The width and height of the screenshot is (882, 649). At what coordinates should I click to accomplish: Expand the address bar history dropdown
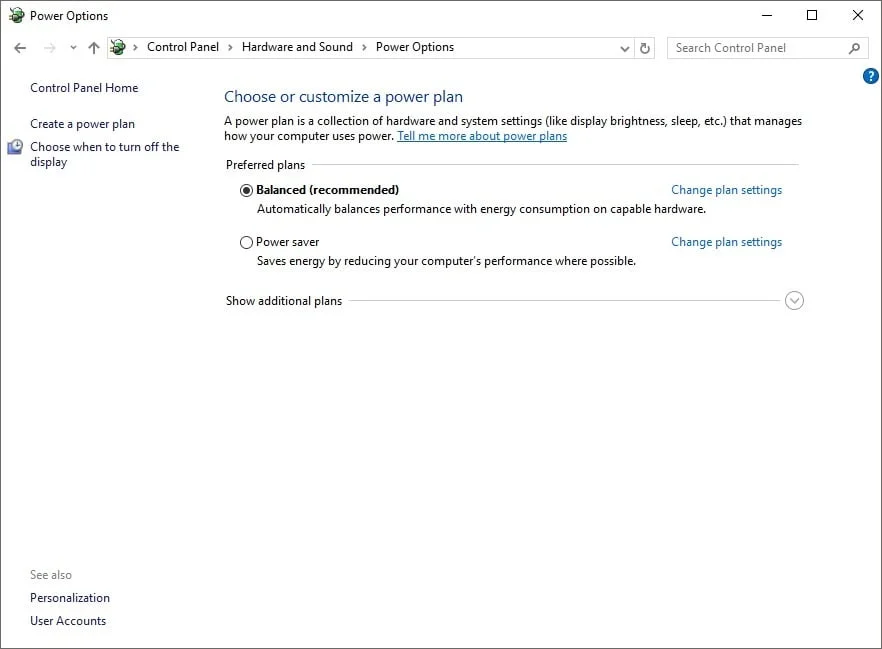624,48
